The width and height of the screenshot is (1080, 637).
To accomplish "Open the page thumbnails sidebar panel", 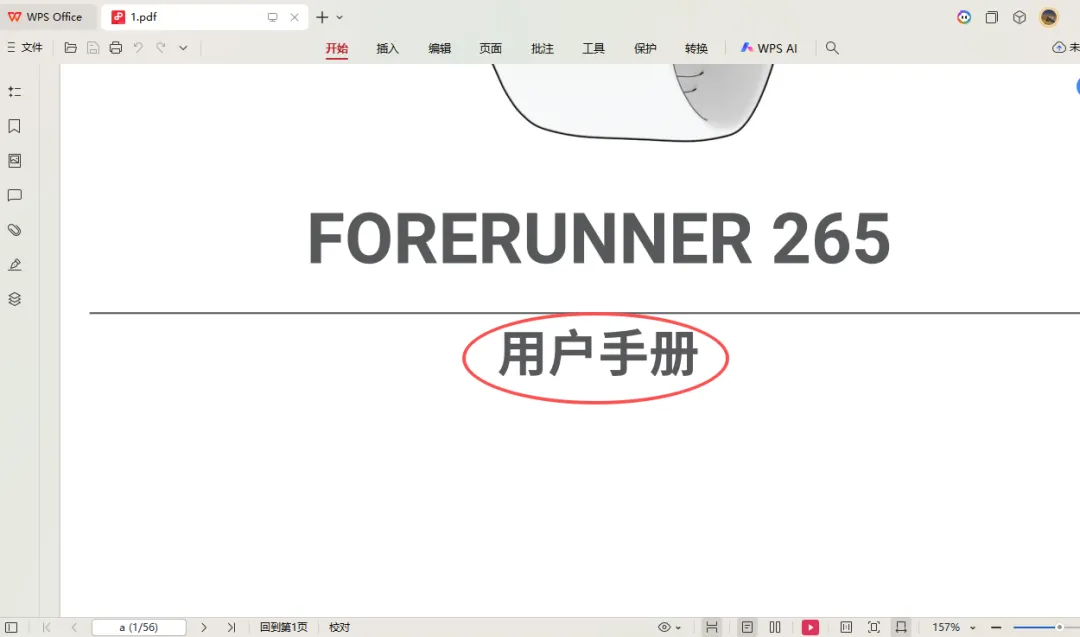I will (14, 160).
